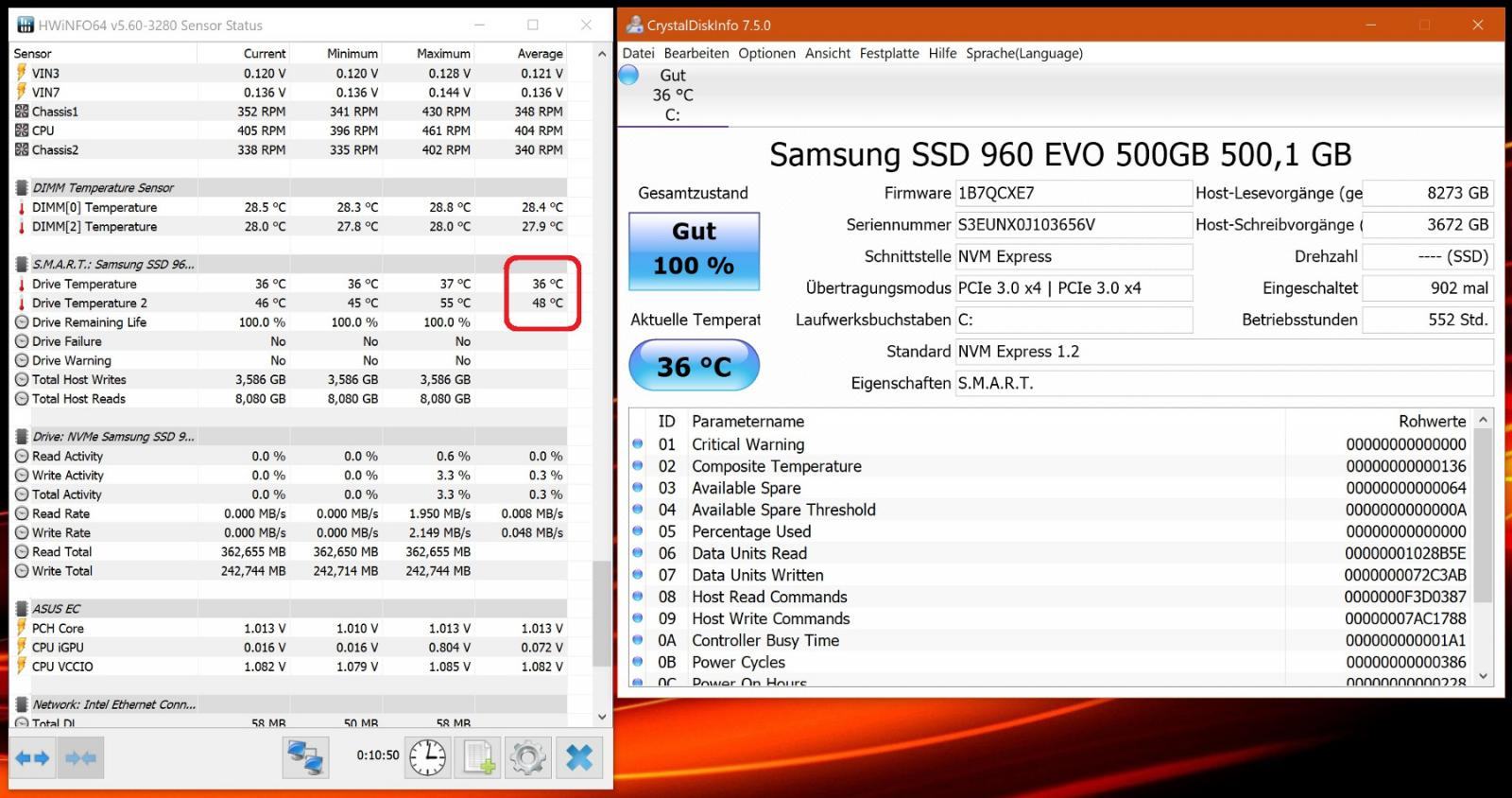Select the Network: Intel Ethernet Conn... group row
Screen dimensions: 1512x798
[289, 704]
